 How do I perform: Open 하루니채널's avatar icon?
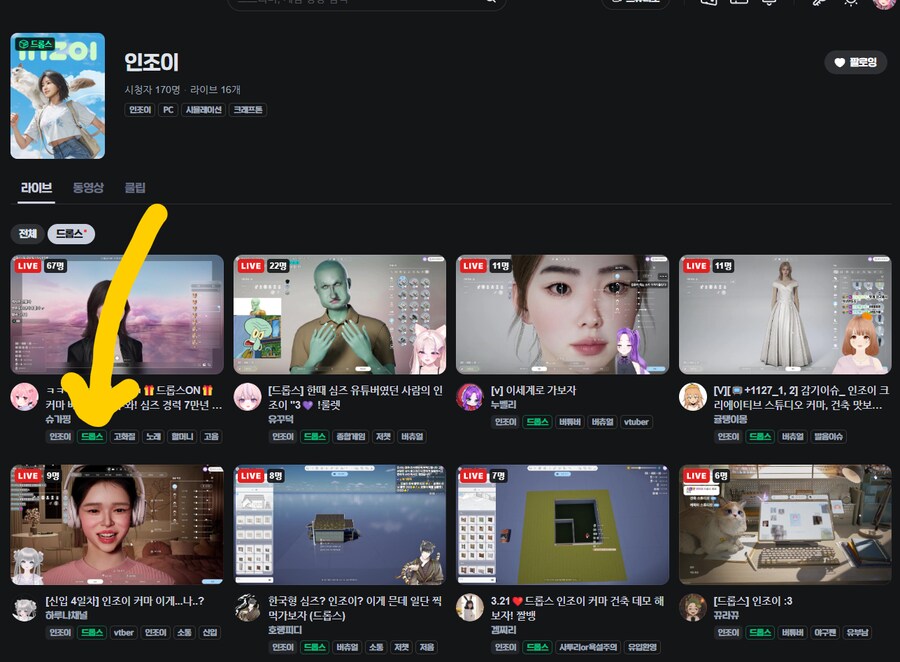pyautogui.click(x=25, y=608)
